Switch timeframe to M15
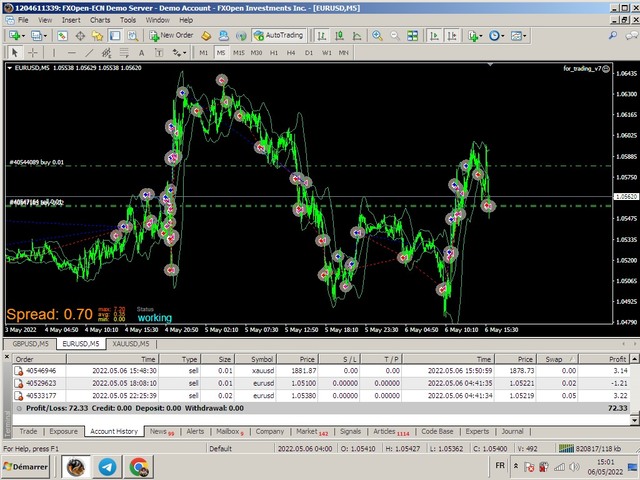 (x=239, y=53)
